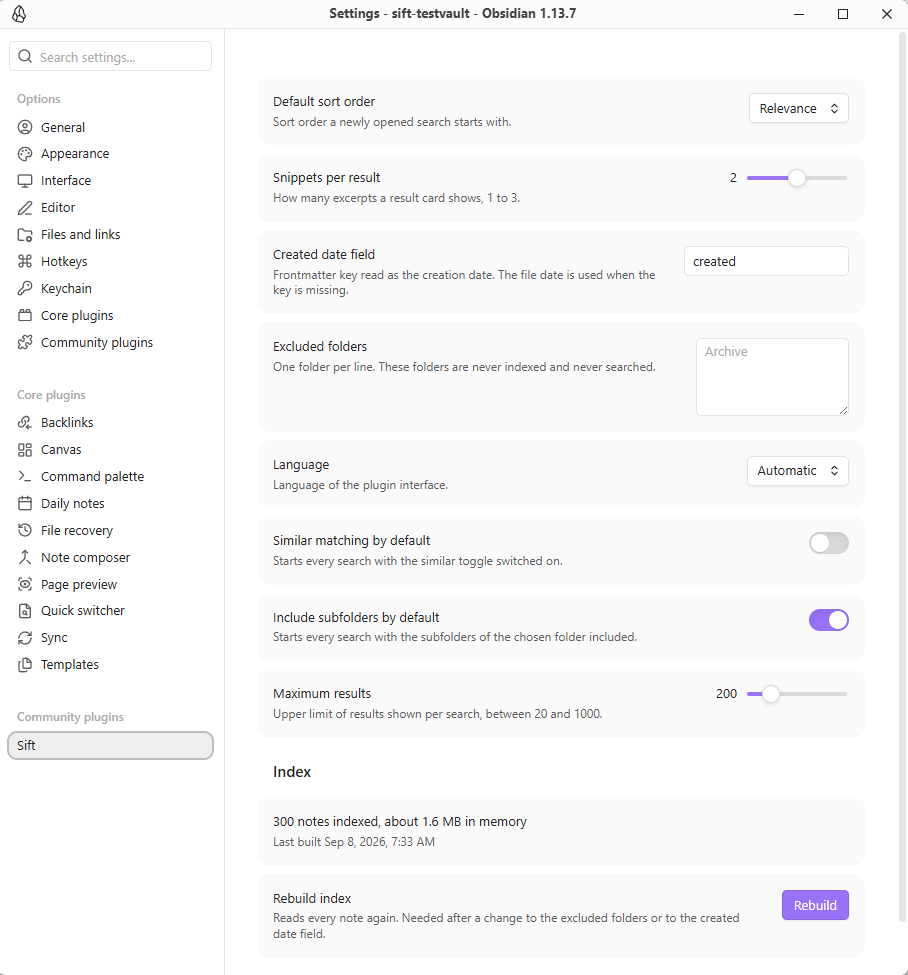Click the Excluded folders text area
Viewport: 908px width, 975px height.
[772, 377]
